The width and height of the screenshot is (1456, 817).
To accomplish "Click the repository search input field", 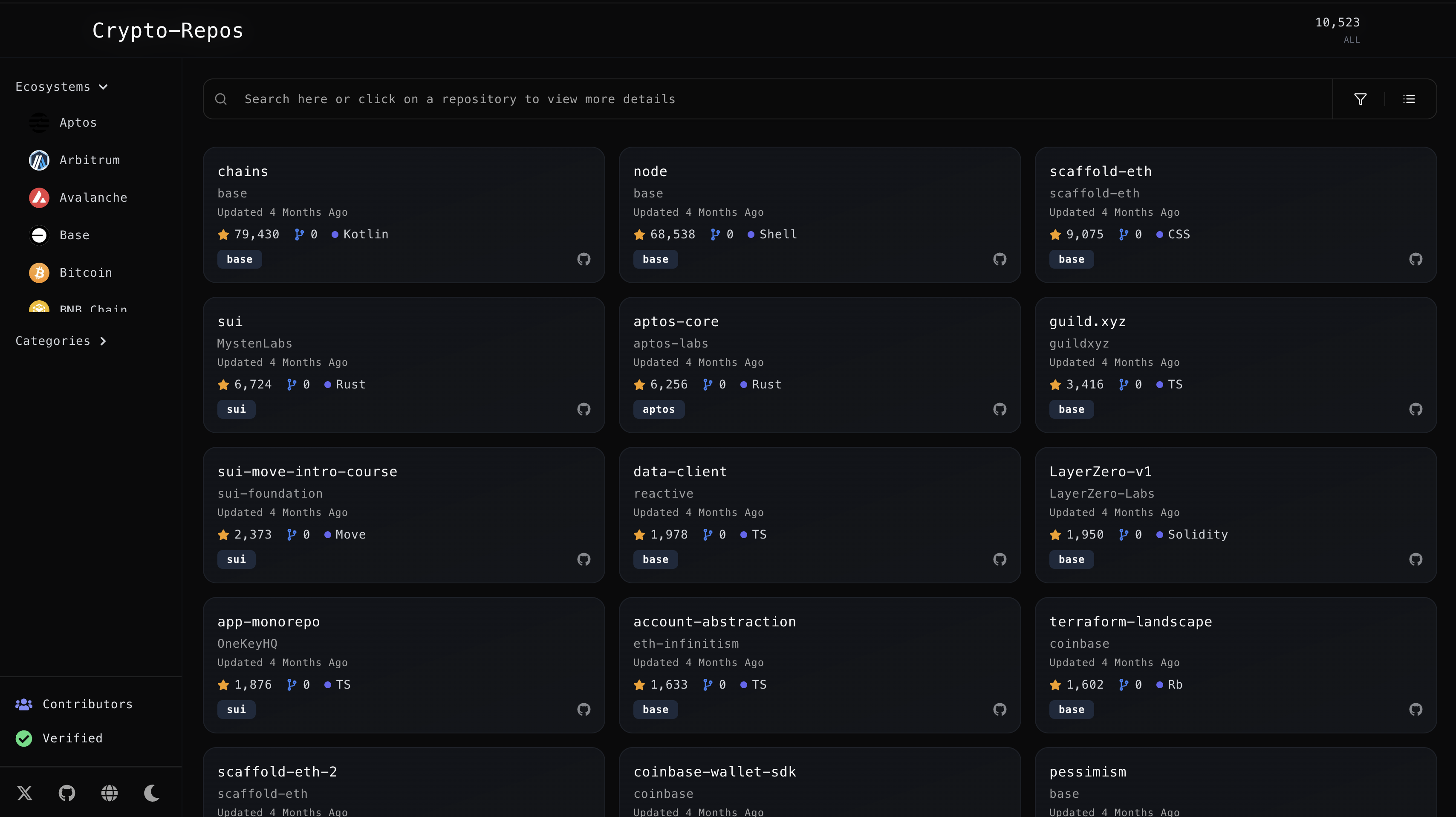I will pos(678,99).
